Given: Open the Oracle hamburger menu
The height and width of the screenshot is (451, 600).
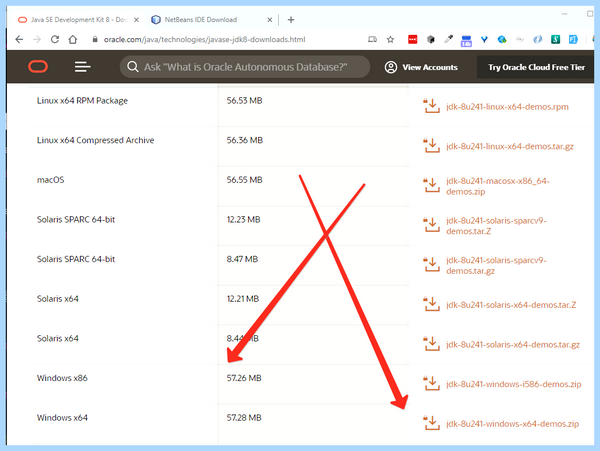Looking at the screenshot, I should click(82, 67).
